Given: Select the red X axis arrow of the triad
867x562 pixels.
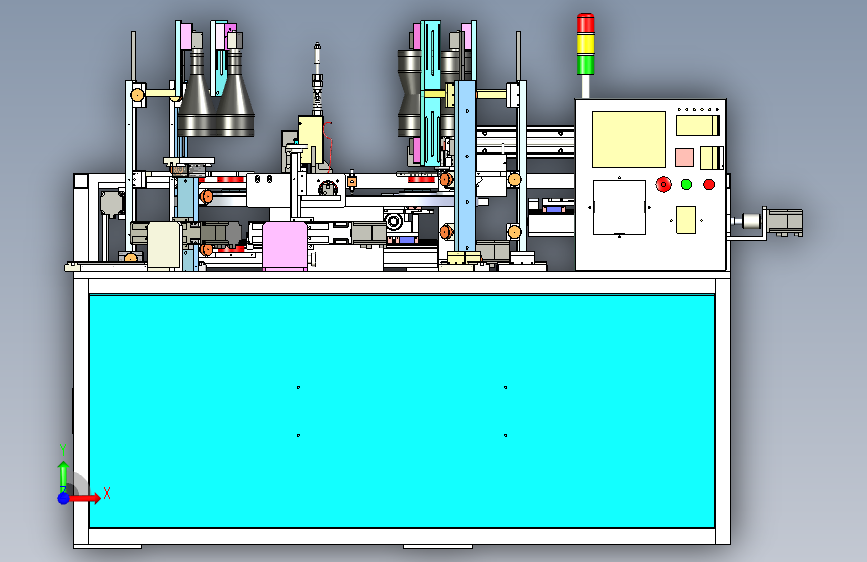Looking at the screenshot, I should click(x=84, y=498).
